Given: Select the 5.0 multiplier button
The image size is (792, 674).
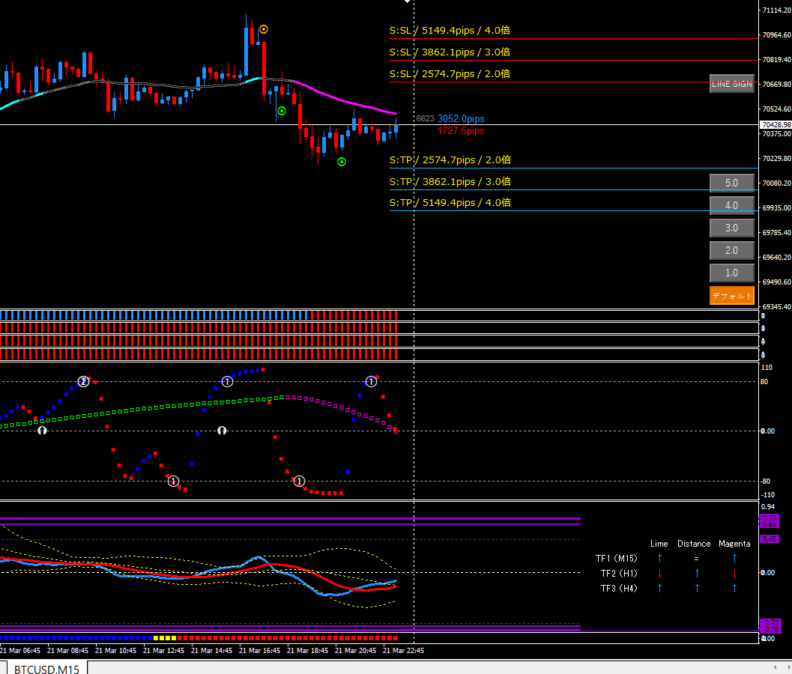Looking at the screenshot, I should [731, 183].
